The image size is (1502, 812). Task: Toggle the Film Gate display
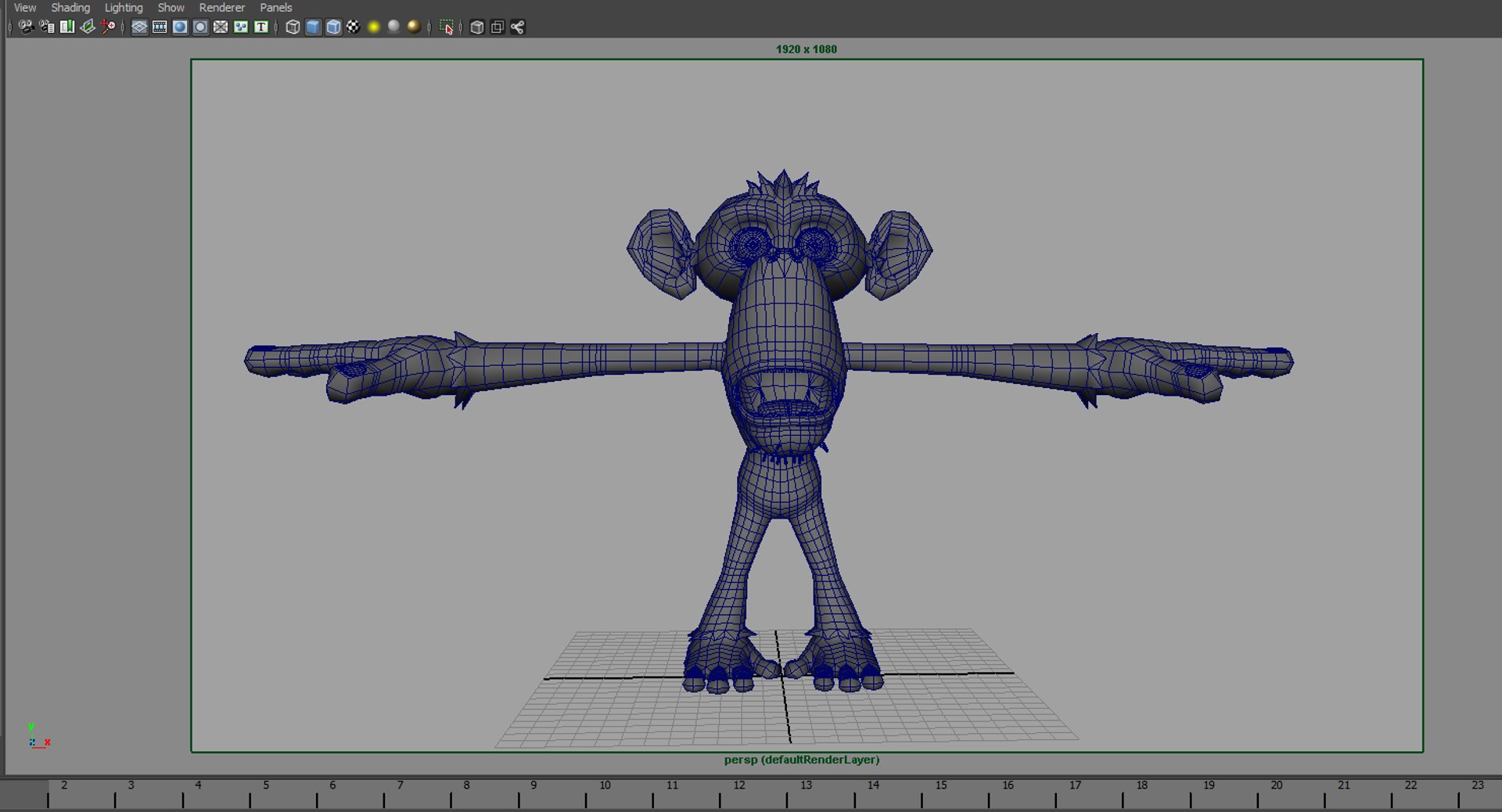pyautogui.click(x=160, y=27)
